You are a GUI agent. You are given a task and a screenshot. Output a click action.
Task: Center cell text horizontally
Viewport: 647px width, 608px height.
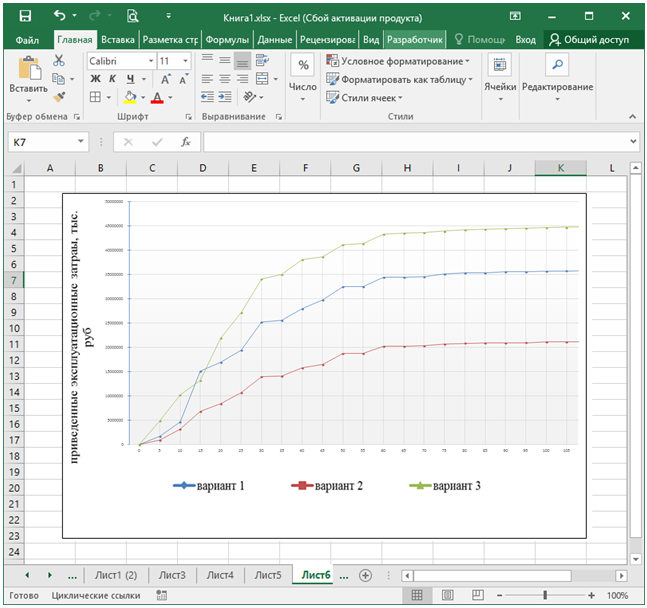coord(225,78)
